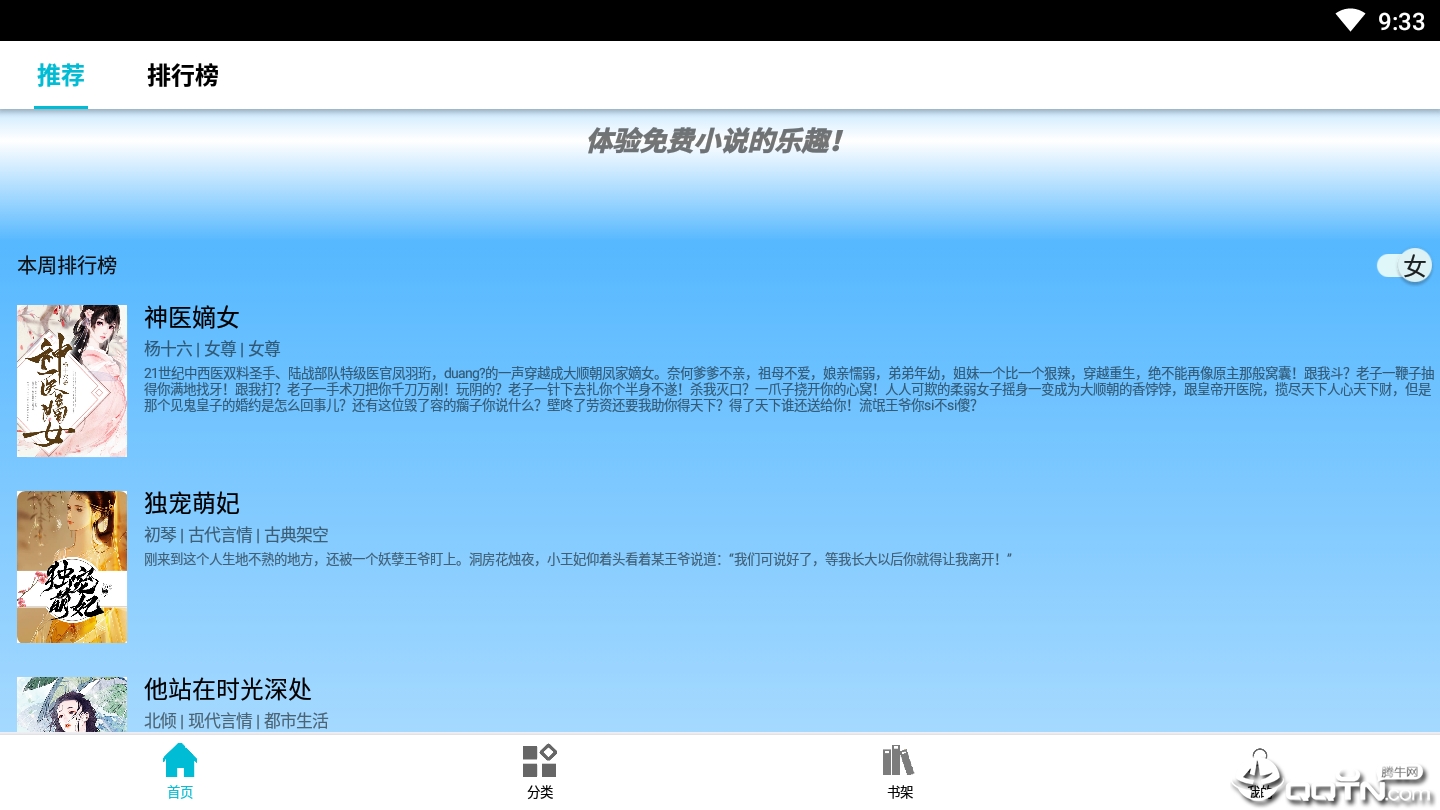The image size is (1440, 810).
Task: Select the 推荐 tab
Action: [x=60, y=76]
